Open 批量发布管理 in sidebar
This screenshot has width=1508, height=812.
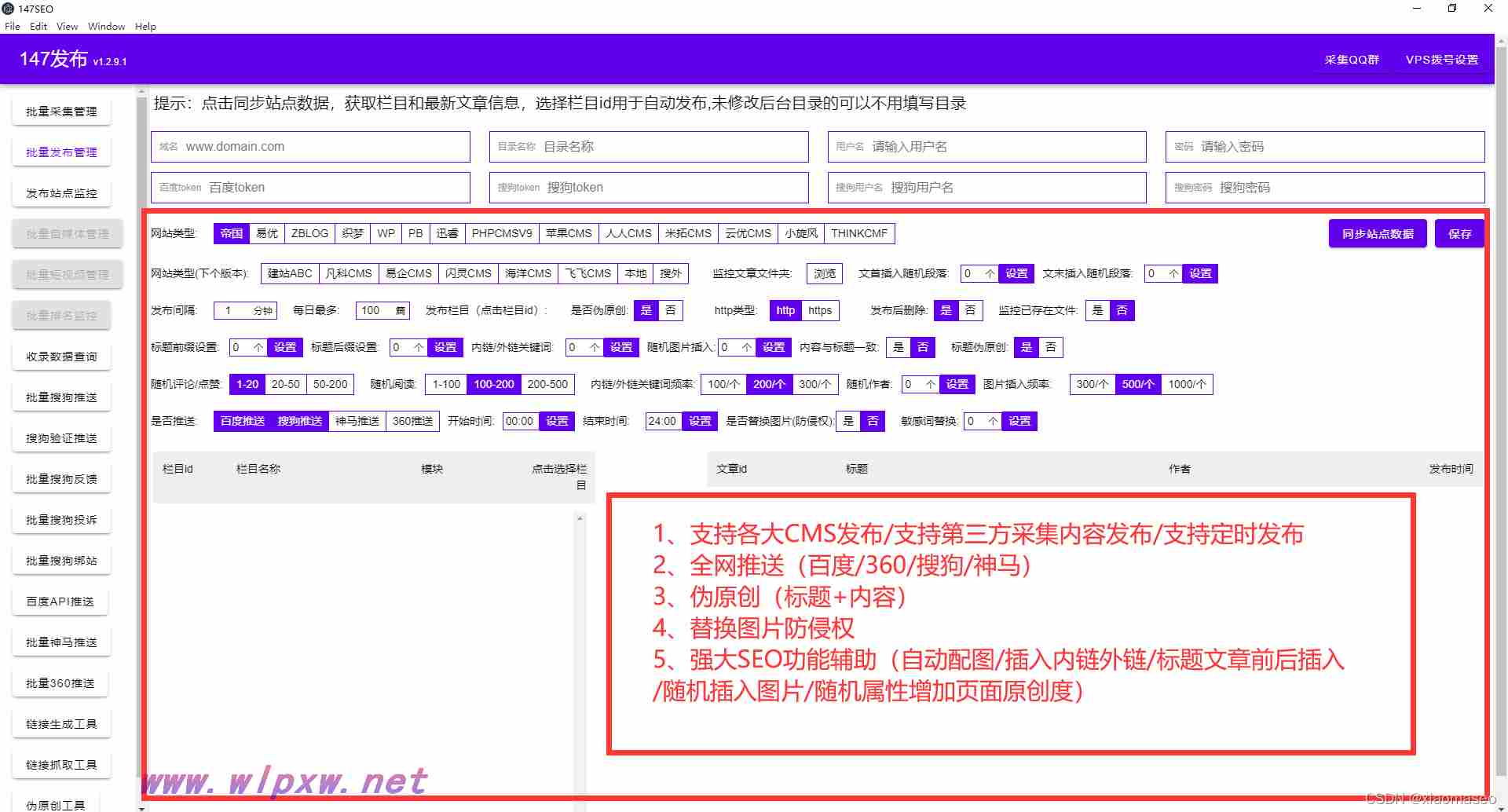(61, 152)
